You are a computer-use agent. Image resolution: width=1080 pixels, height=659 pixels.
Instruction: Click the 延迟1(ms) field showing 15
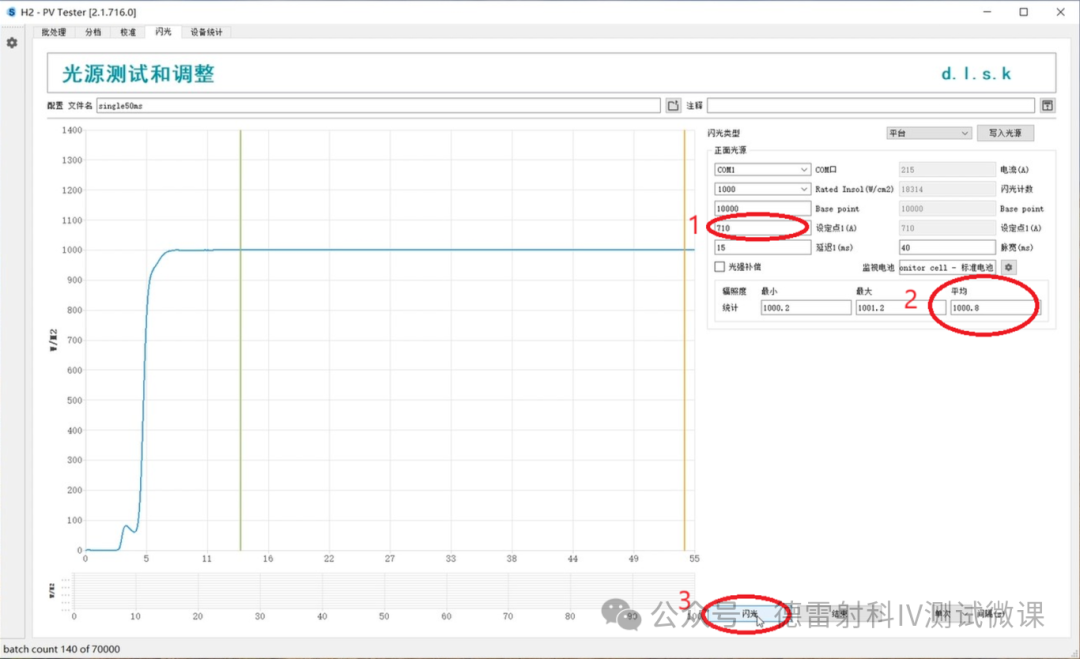(x=761, y=247)
